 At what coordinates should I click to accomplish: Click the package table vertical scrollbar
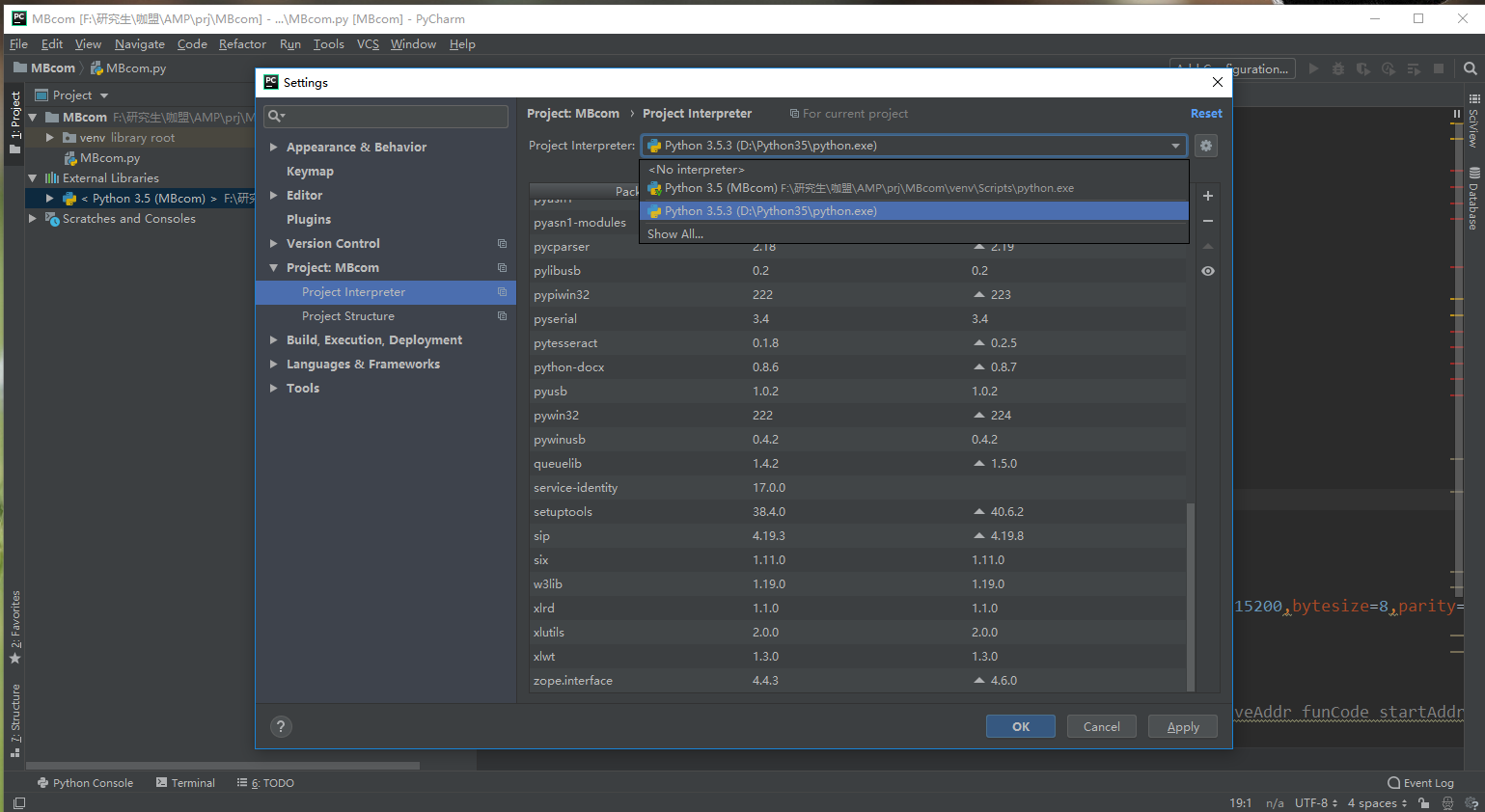[1191, 596]
